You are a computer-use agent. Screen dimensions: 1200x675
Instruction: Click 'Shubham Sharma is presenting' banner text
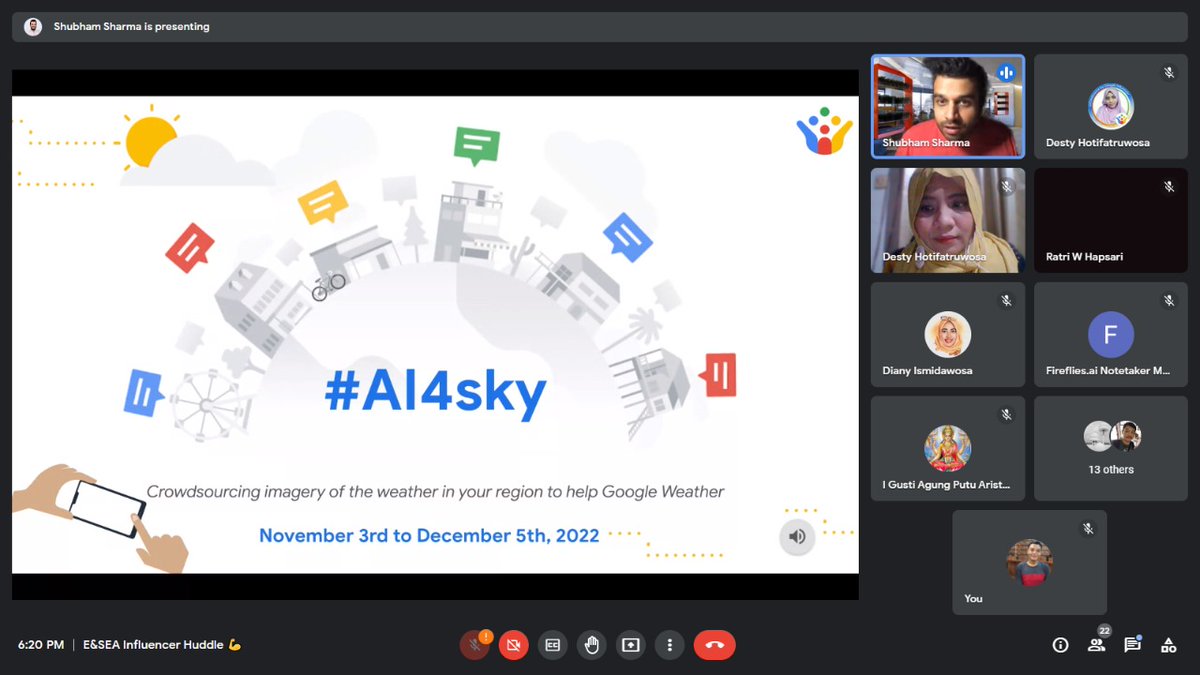[x=132, y=27]
